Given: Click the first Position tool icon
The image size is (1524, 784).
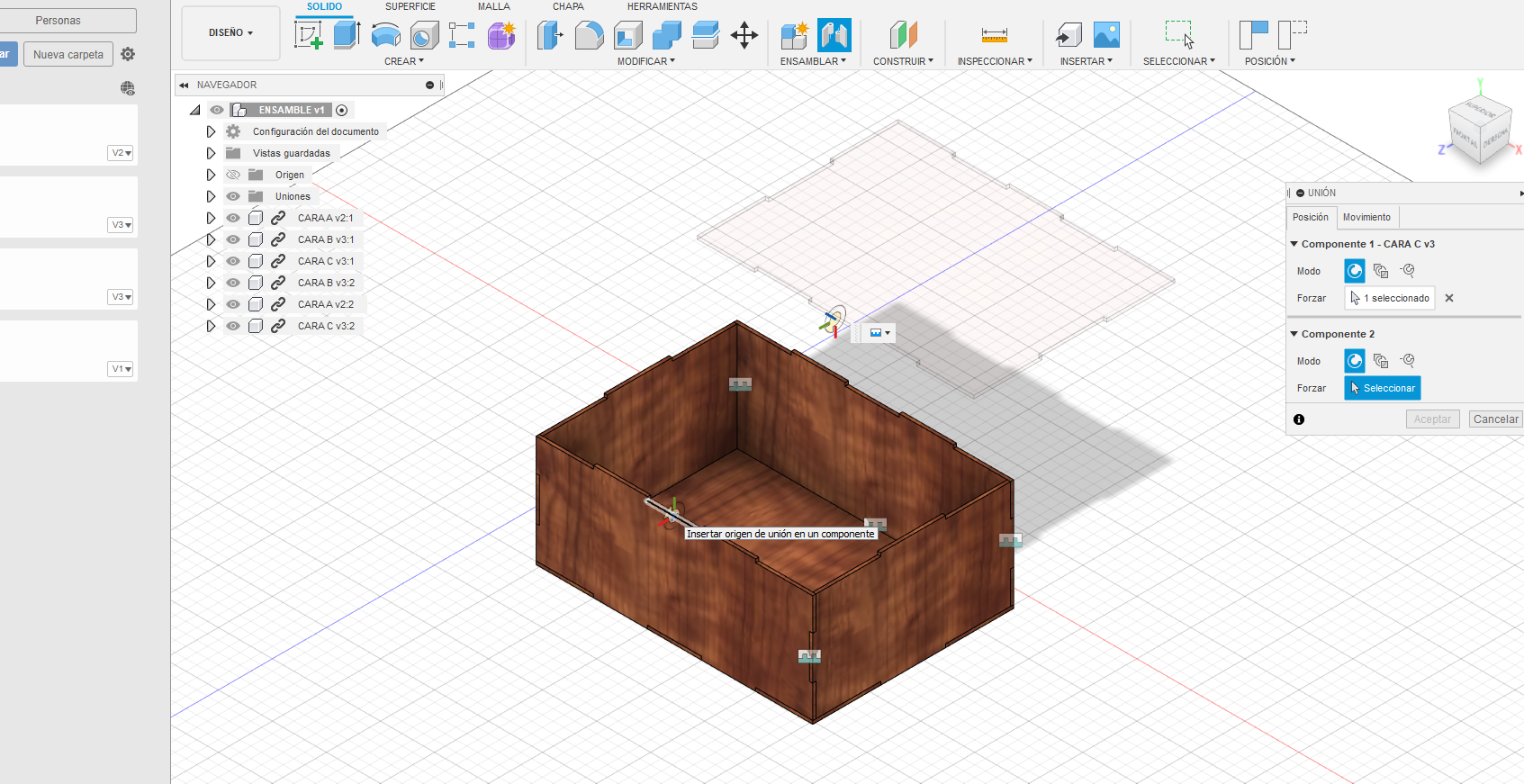Looking at the screenshot, I should click(x=1253, y=35).
